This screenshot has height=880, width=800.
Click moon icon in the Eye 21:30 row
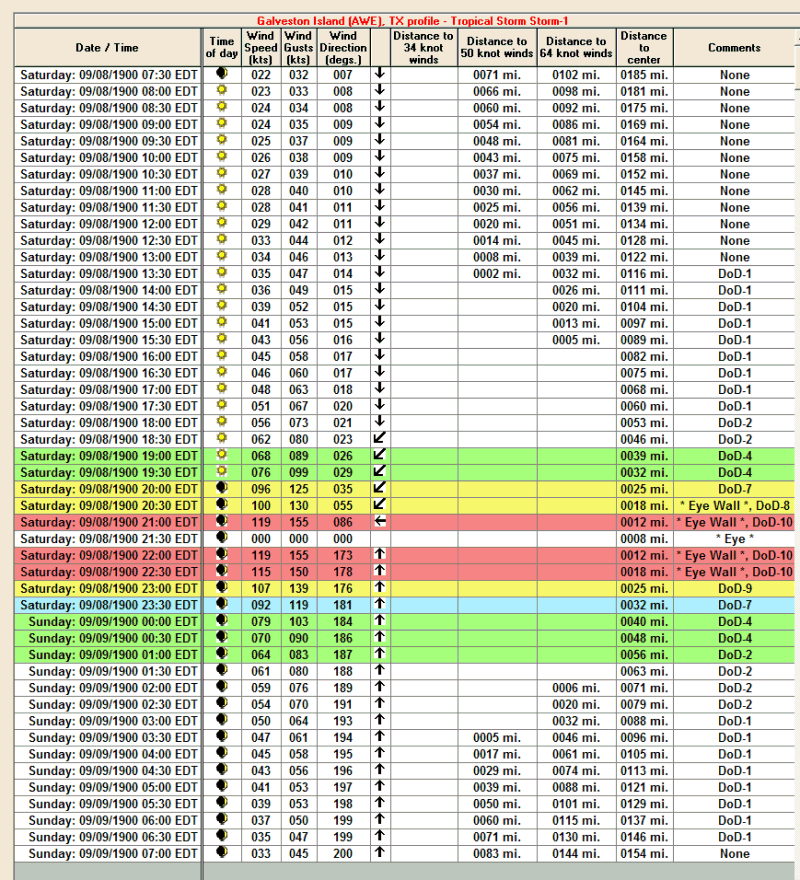(222, 537)
